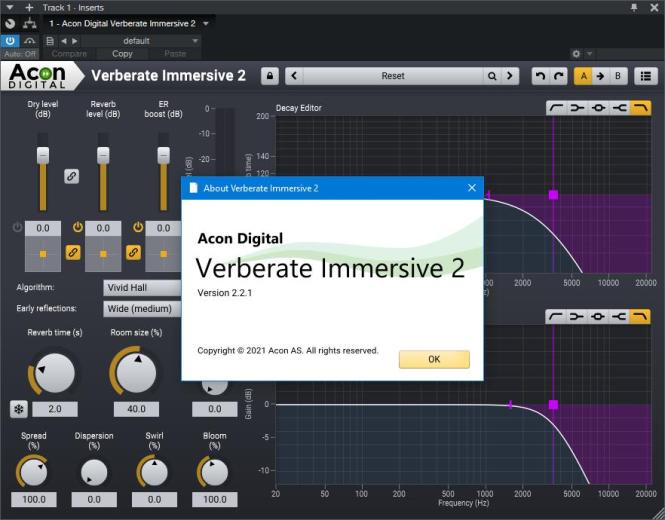Pin the inserts window
The width and height of the screenshot is (665, 520).
coord(634,8)
